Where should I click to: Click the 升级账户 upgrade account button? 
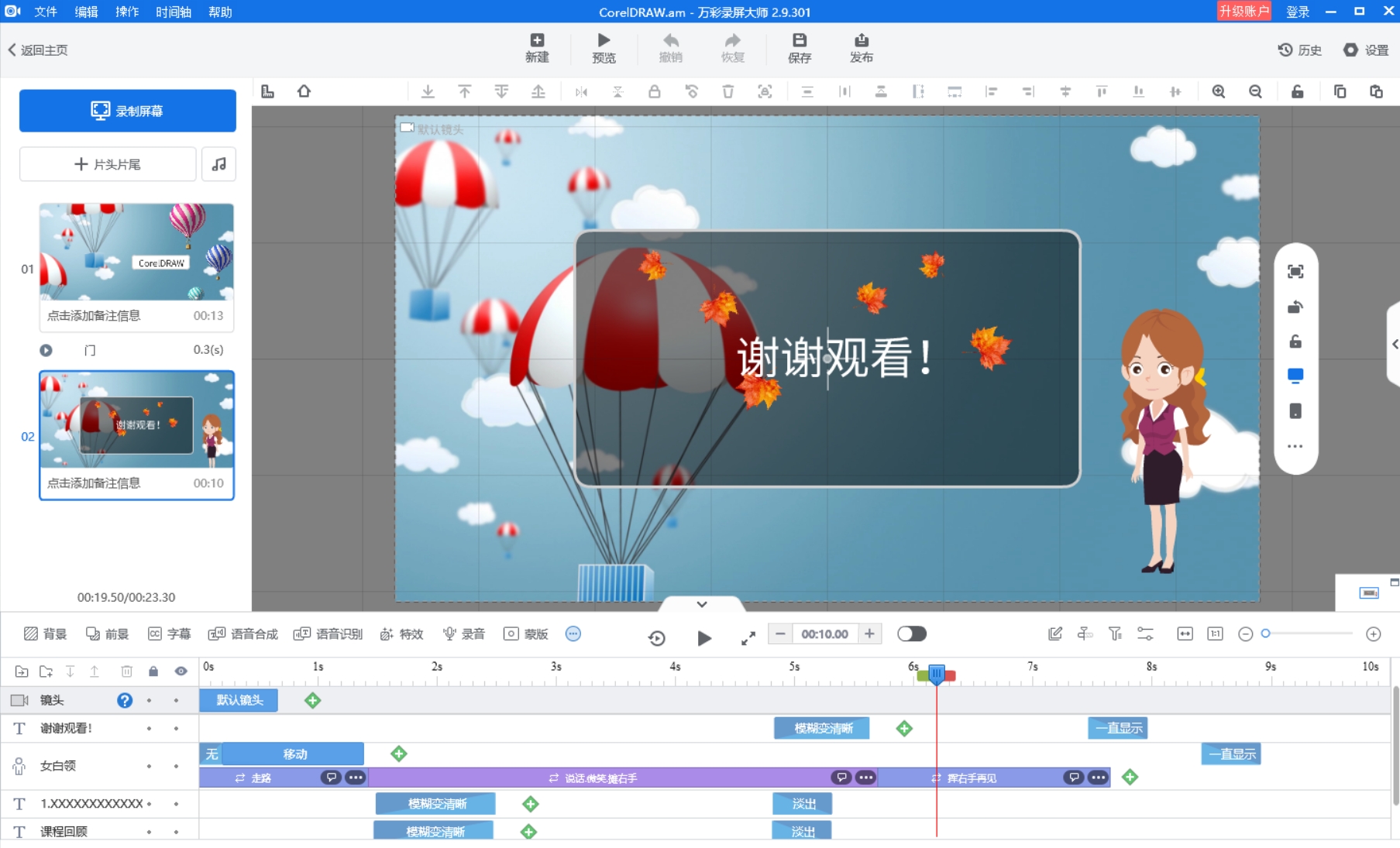click(x=1243, y=11)
